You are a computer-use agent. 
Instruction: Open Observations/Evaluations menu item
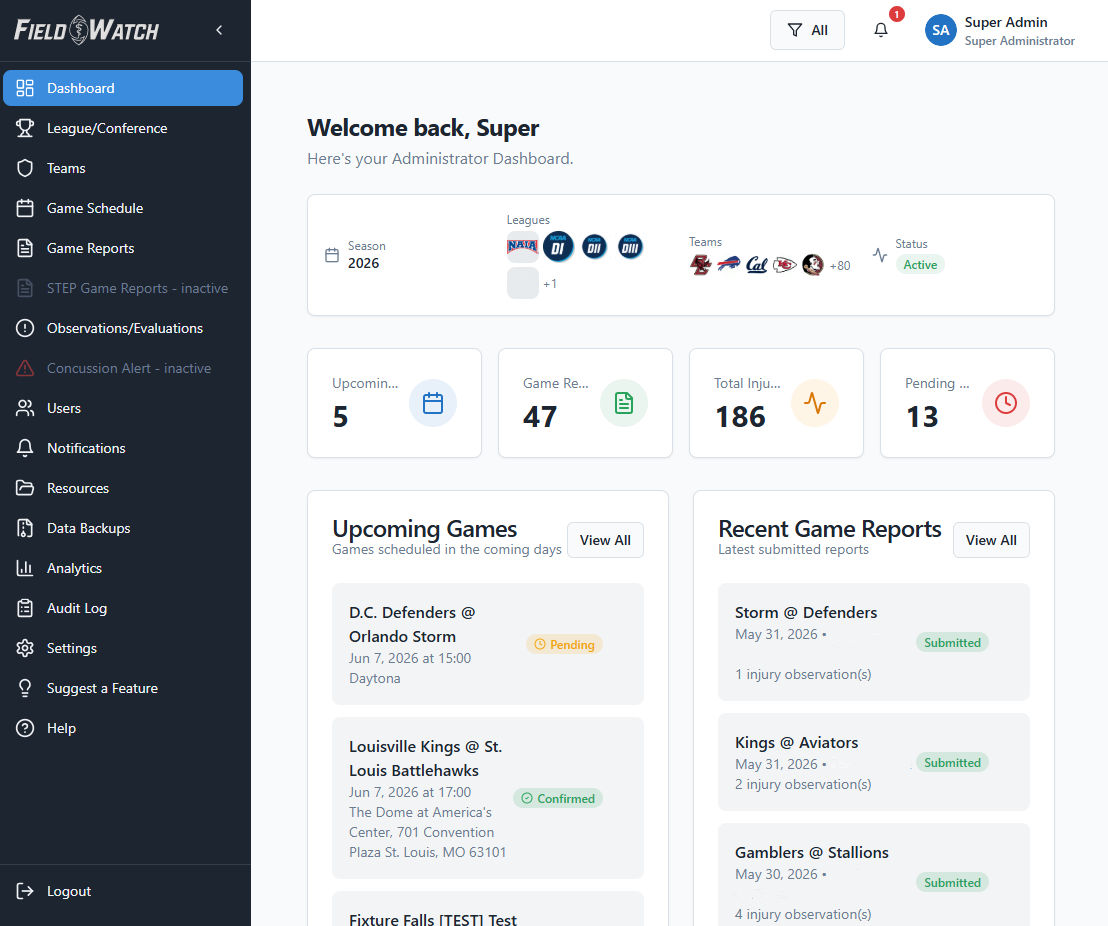pos(123,328)
